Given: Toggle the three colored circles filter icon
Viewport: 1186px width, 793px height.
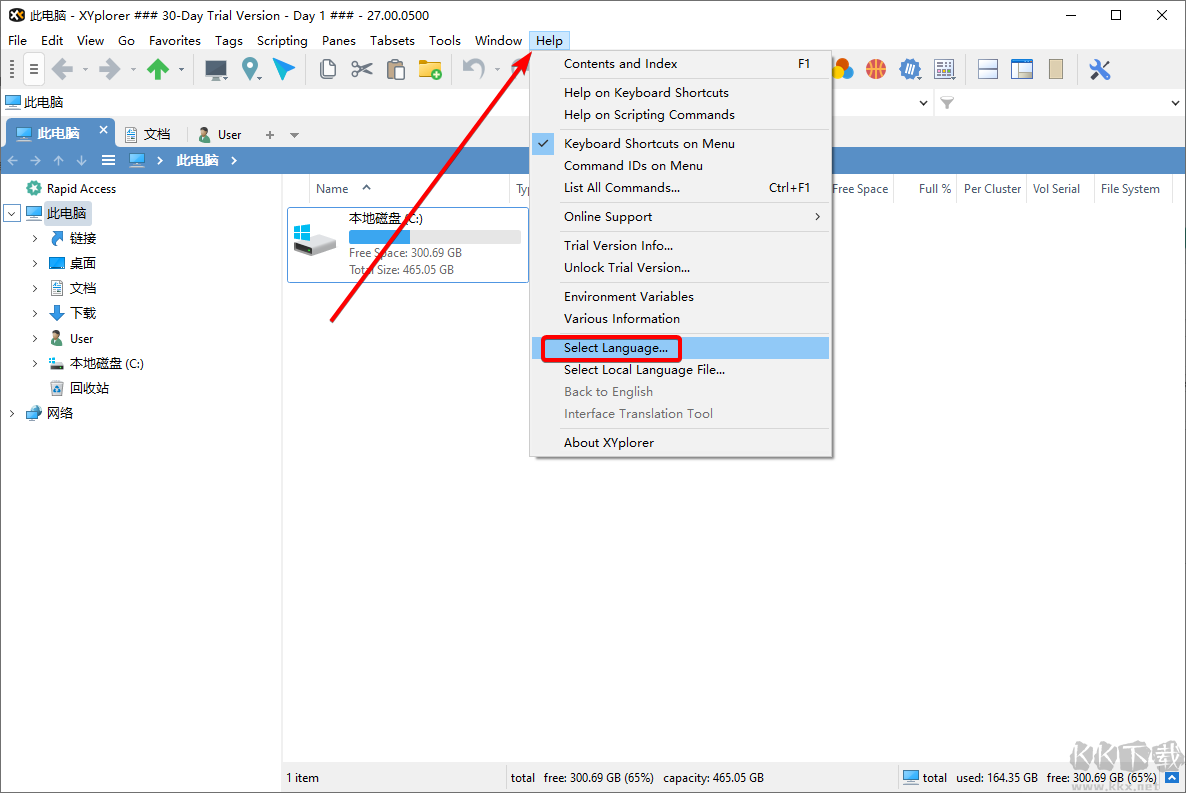Looking at the screenshot, I should click(x=843, y=70).
